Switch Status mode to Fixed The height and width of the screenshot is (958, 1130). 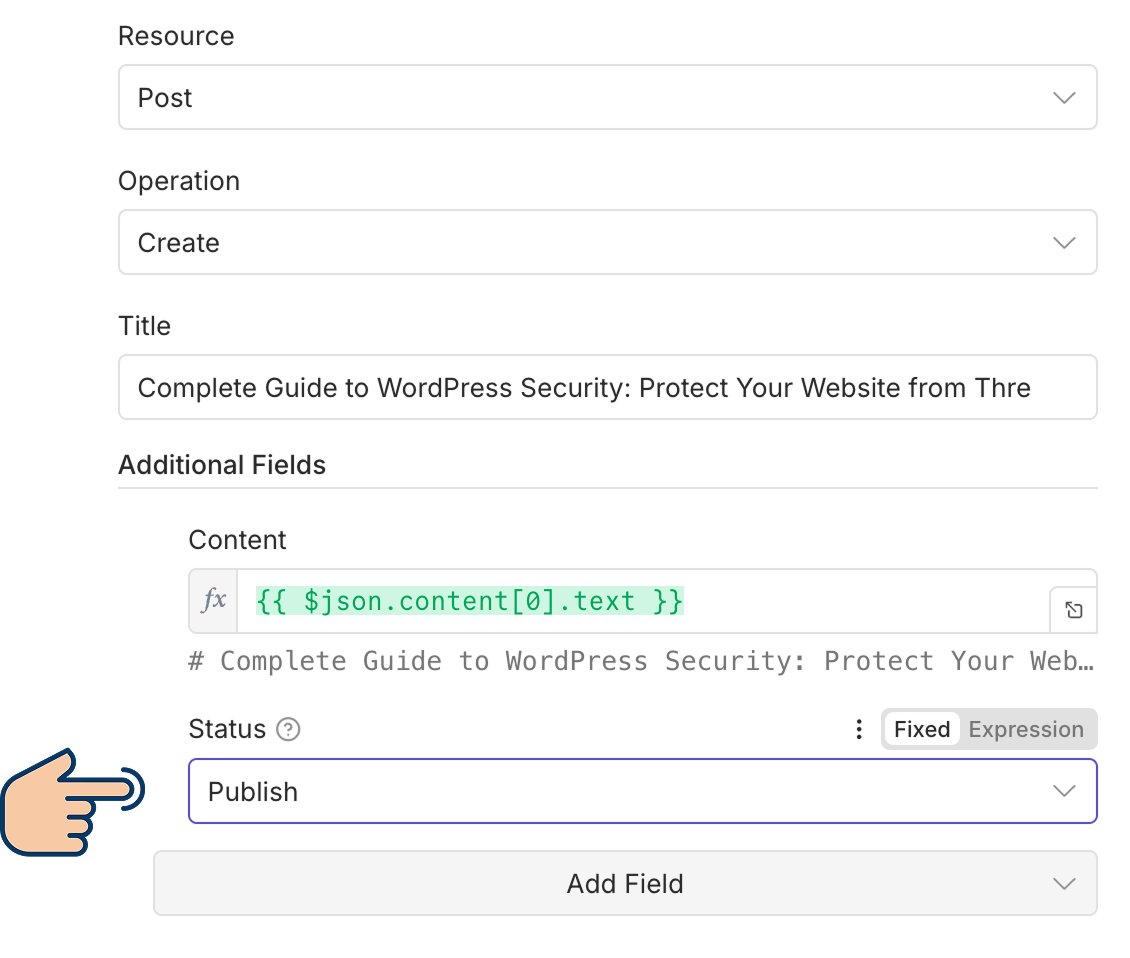(921, 730)
